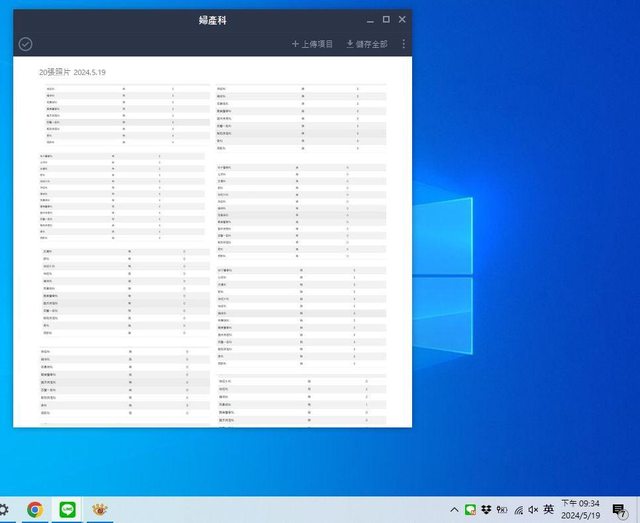This screenshot has height=523, width=640.
Task: Click the 儲存全部 save all button
Action: [369, 44]
